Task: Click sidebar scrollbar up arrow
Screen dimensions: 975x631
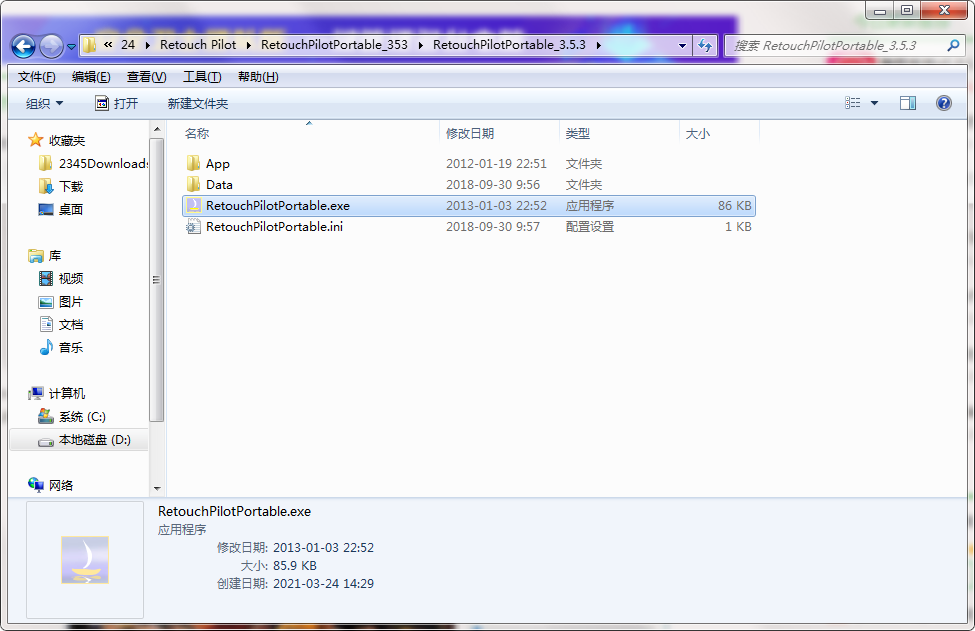Action: pos(157,129)
